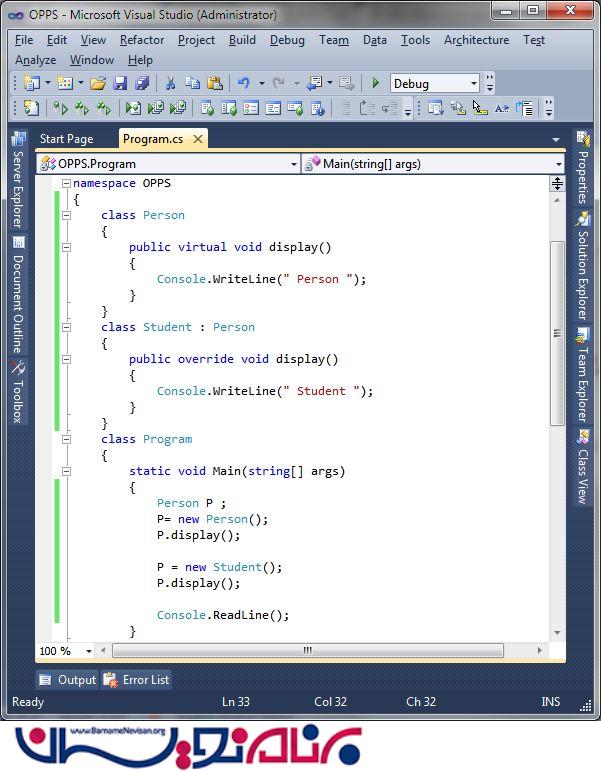Screen dimensions: 601x771
Task: Click the Cut scissors icon
Action: coord(170,84)
